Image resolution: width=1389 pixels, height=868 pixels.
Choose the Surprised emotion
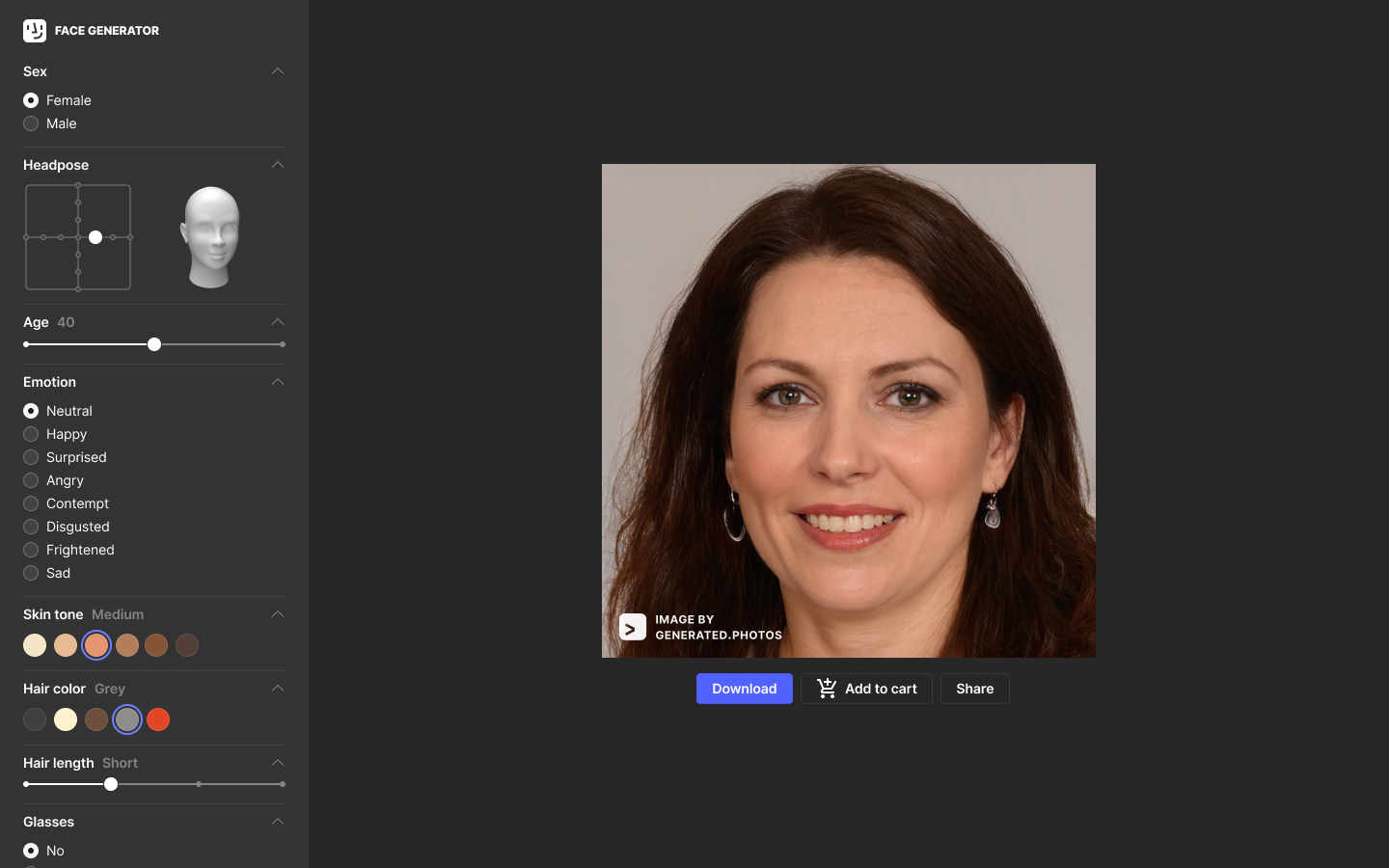click(x=30, y=457)
